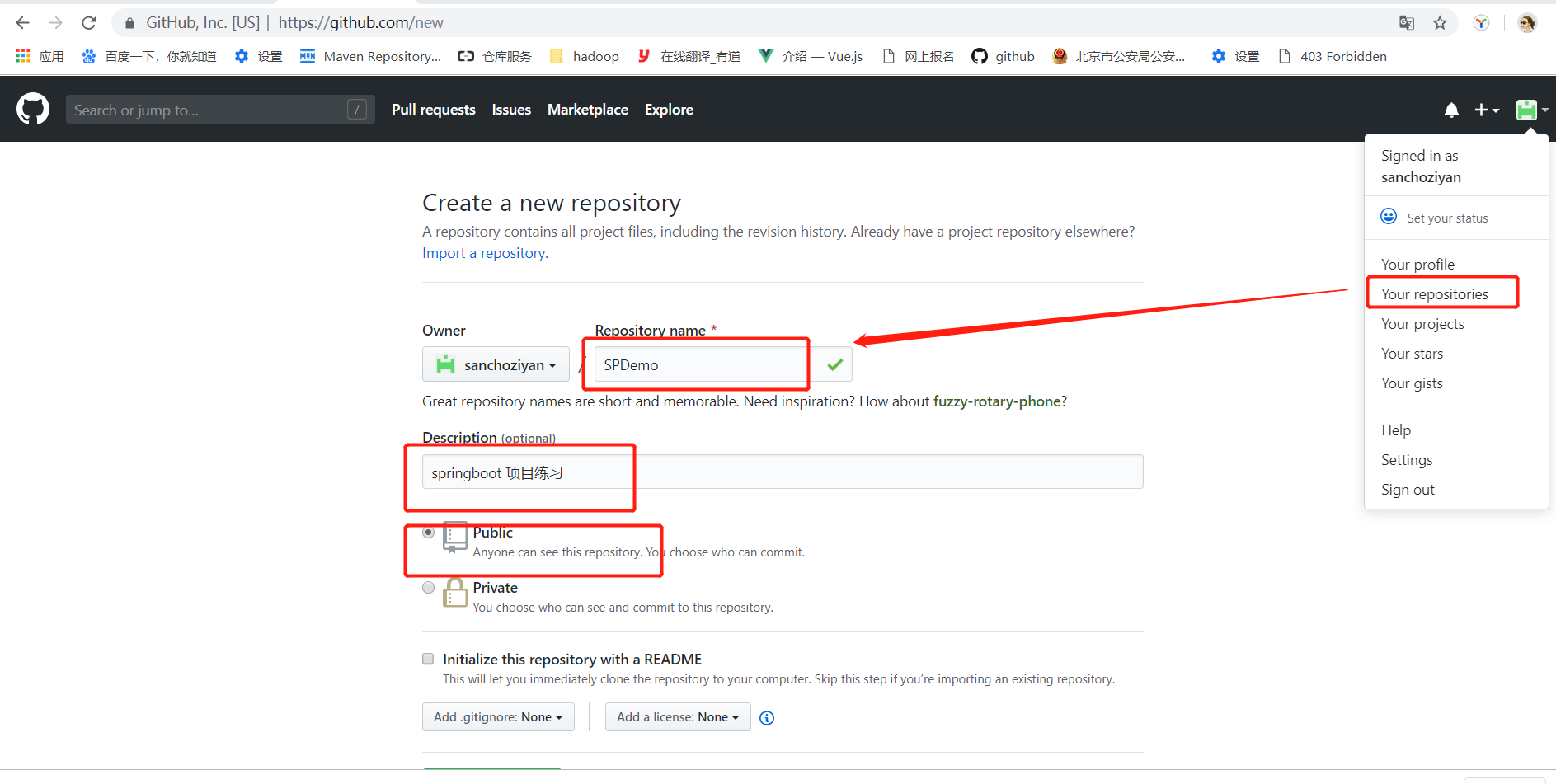Image resolution: width=1556 pixels, height=784 pixels.
Task: Click the notifications bell icon
Action: click(x=1451, y=109)
